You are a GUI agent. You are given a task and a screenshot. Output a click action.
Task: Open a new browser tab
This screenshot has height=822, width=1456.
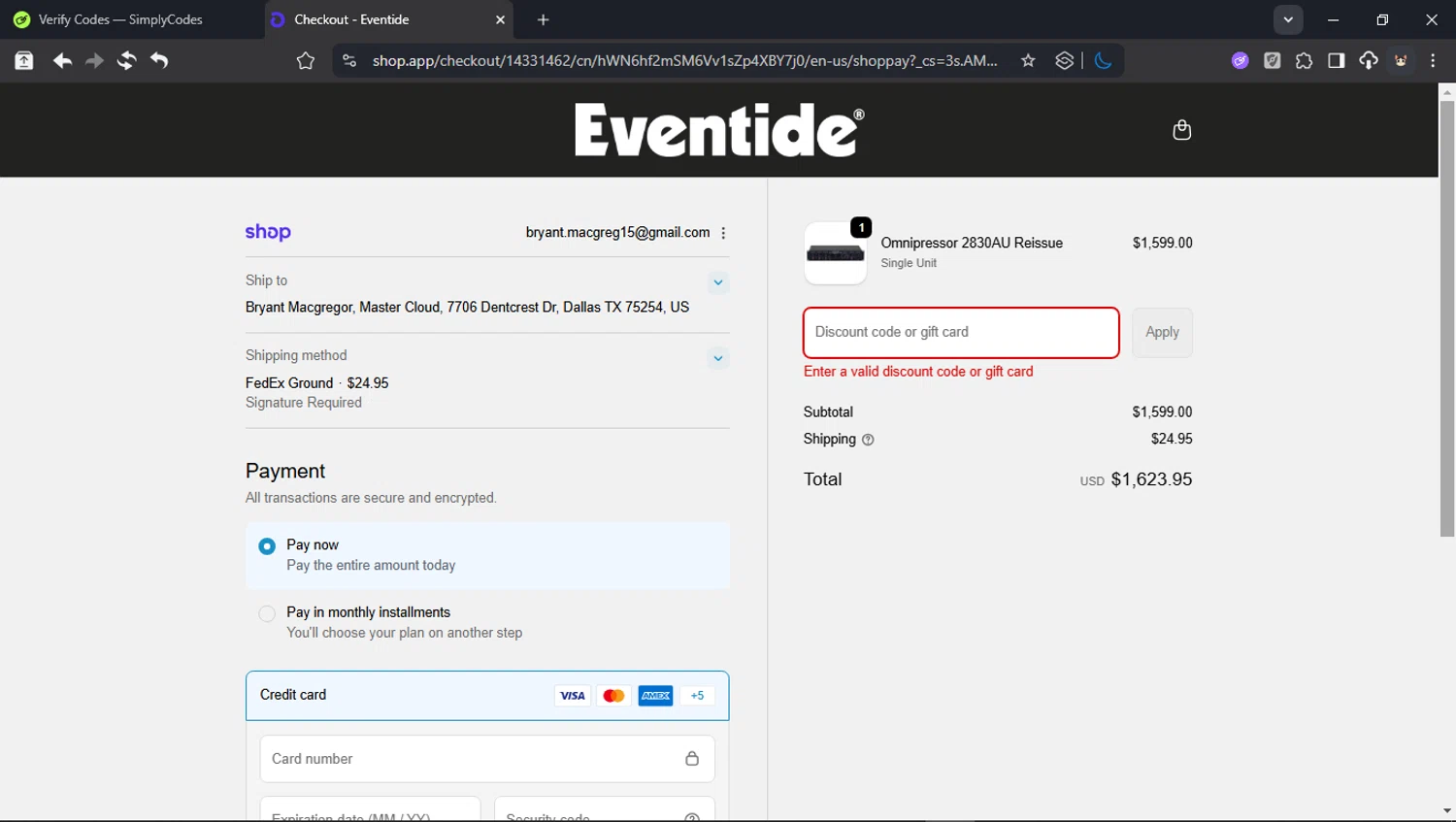(543, 19)
